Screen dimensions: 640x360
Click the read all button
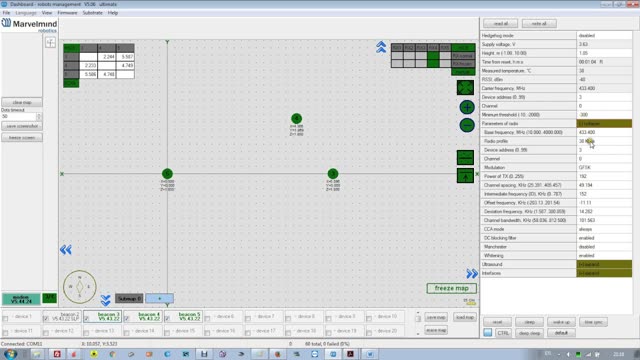click(501, 24)
